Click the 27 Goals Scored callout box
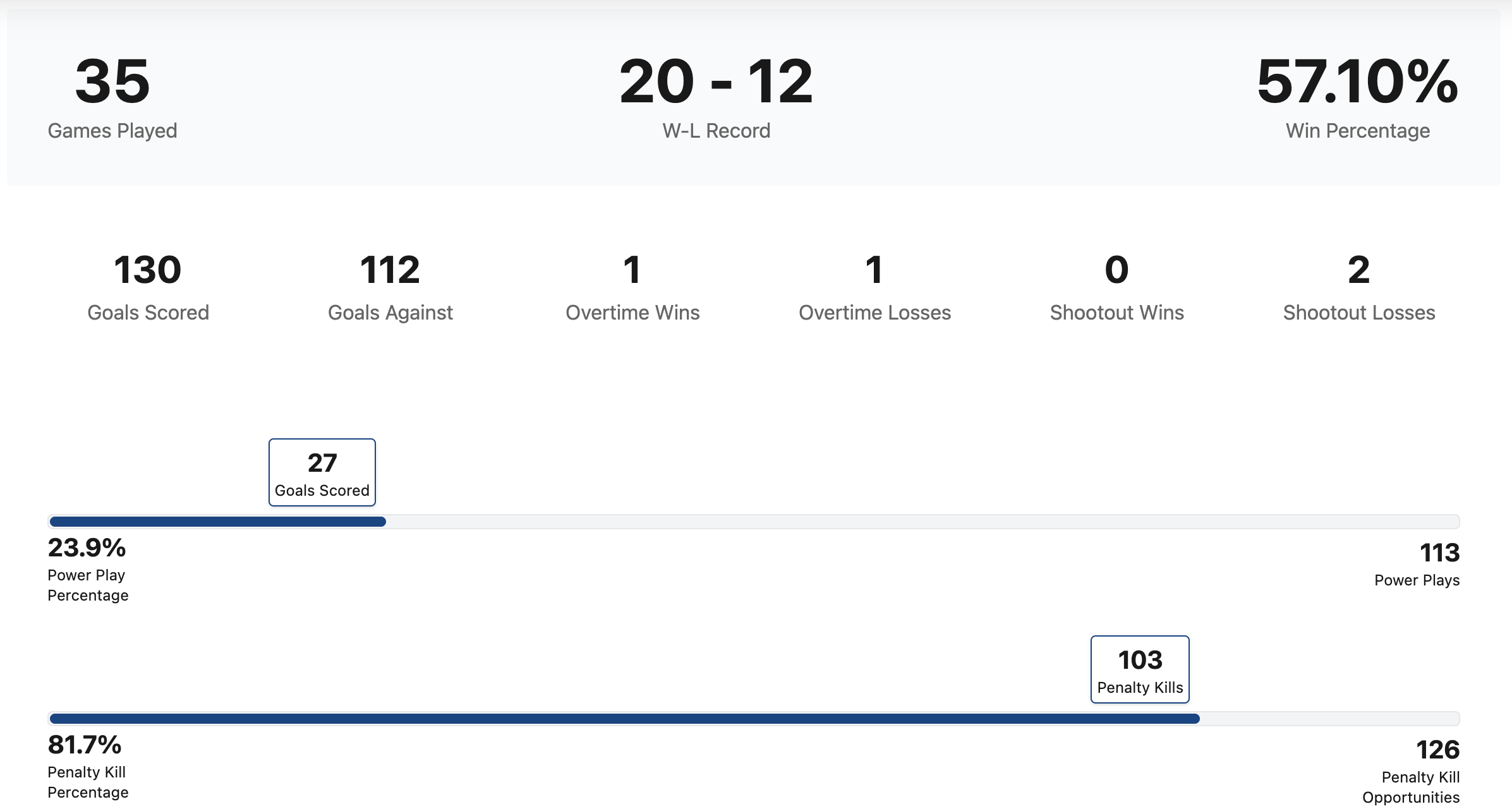Viewport: 1512px width, 809px height. coord(322,472)
